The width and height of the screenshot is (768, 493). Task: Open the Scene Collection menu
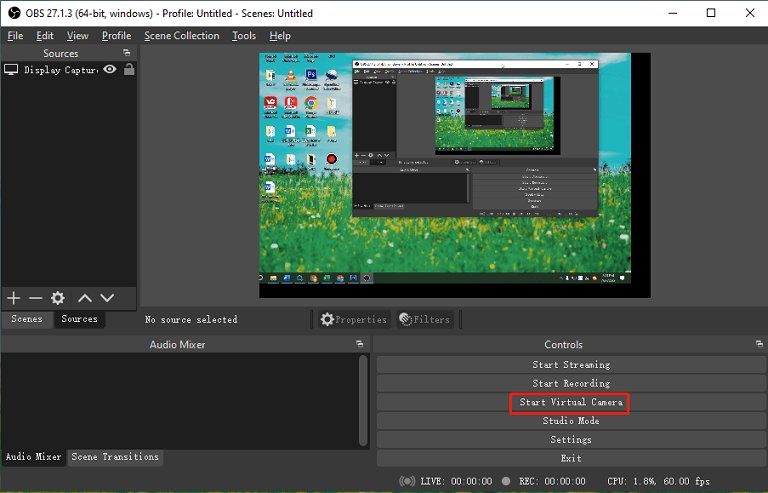point(182,36)
